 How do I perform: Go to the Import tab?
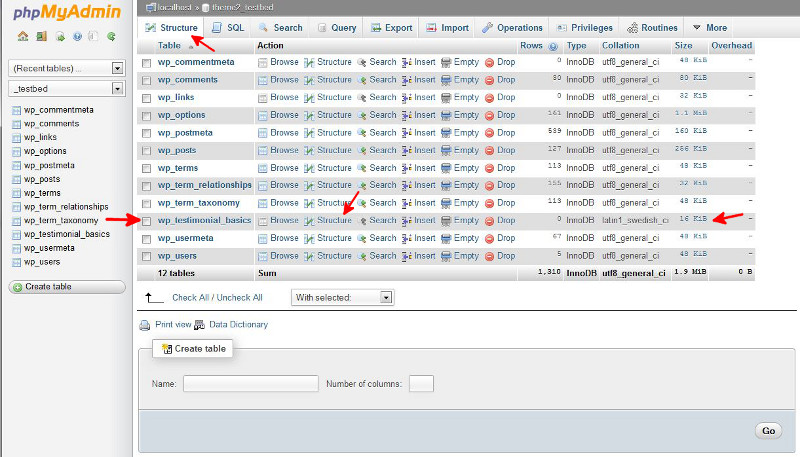click(447, 28)
